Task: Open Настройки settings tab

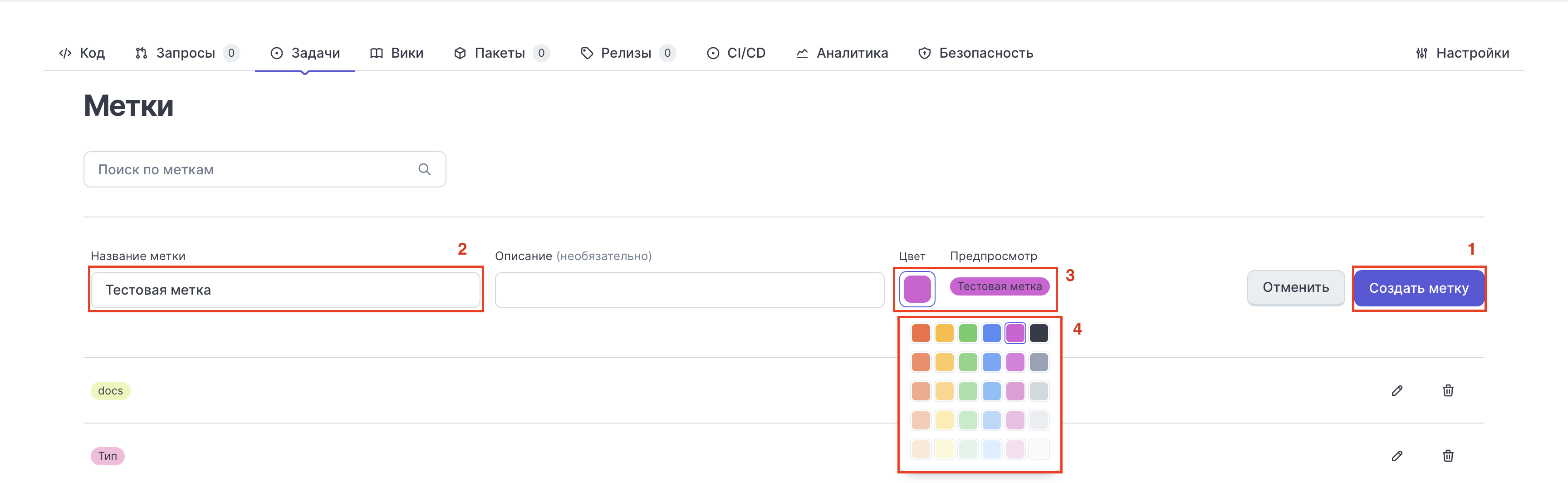Action: (1462, 53)
